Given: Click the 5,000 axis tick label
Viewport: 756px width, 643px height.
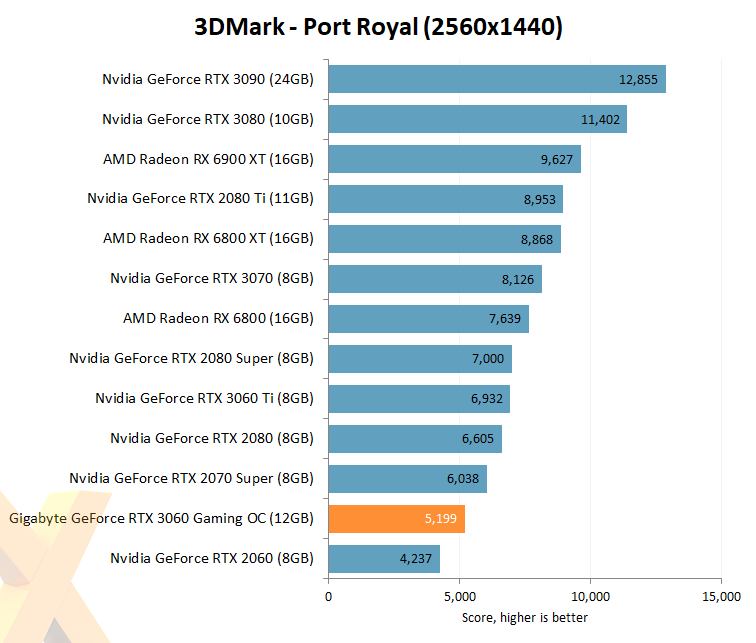Looking at the screenshot, I should click(x=460, y=597).
